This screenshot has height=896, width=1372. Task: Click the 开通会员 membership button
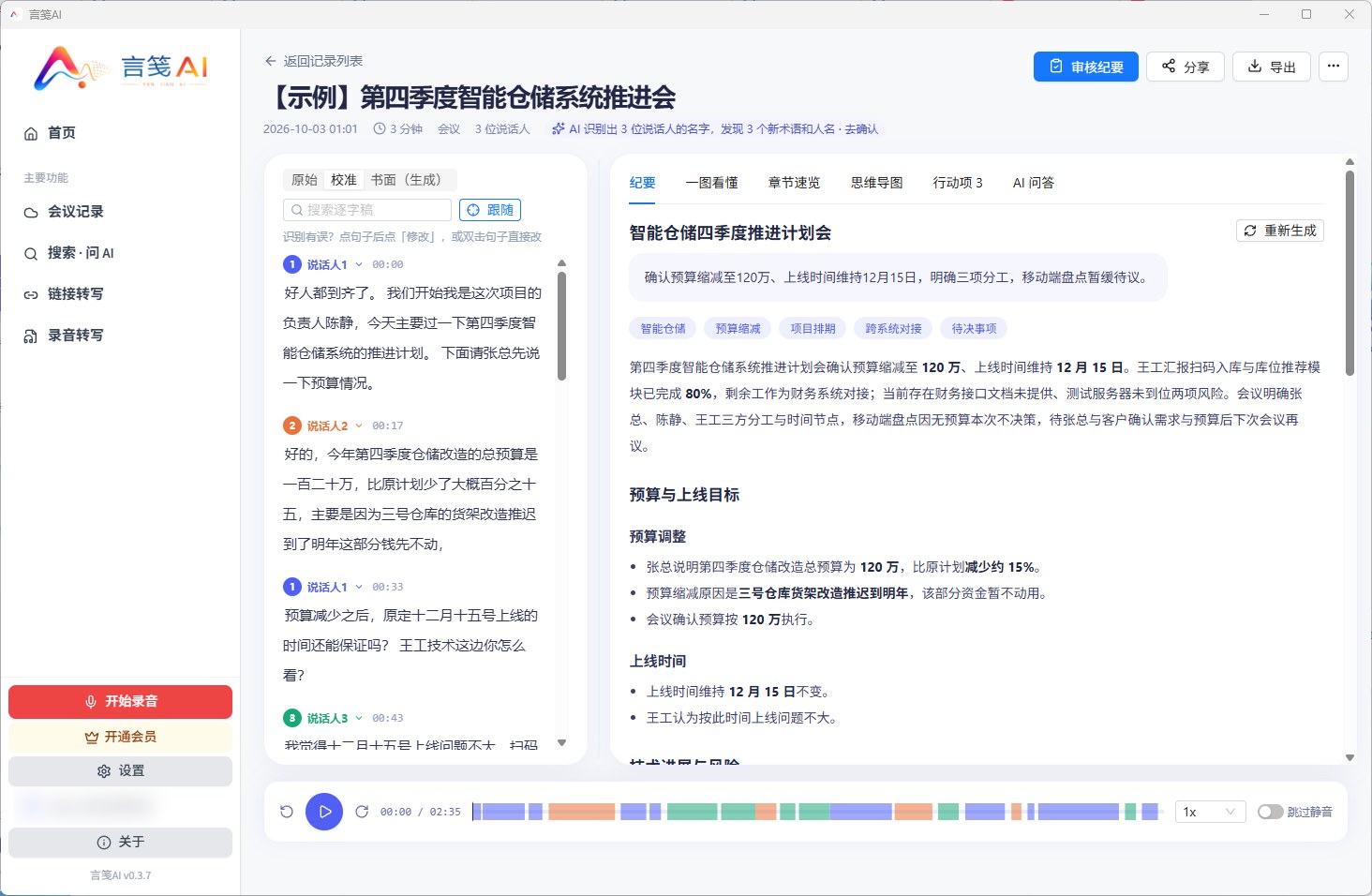pos(120,737)
